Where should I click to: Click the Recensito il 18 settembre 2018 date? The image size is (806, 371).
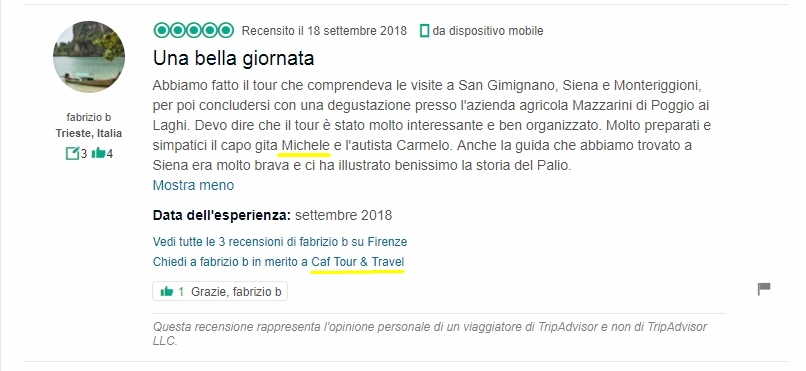324,31
